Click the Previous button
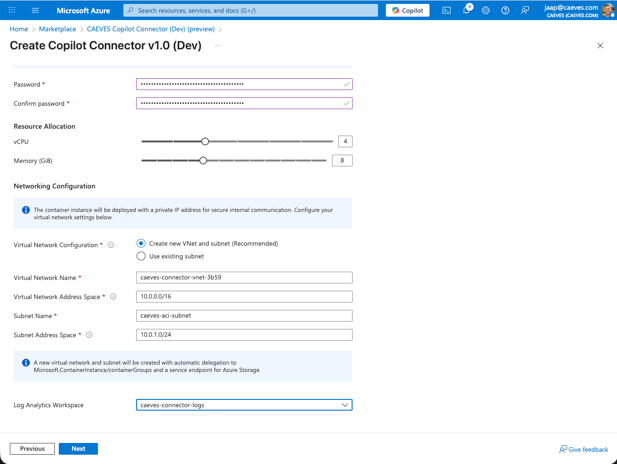 coord(32,449)
